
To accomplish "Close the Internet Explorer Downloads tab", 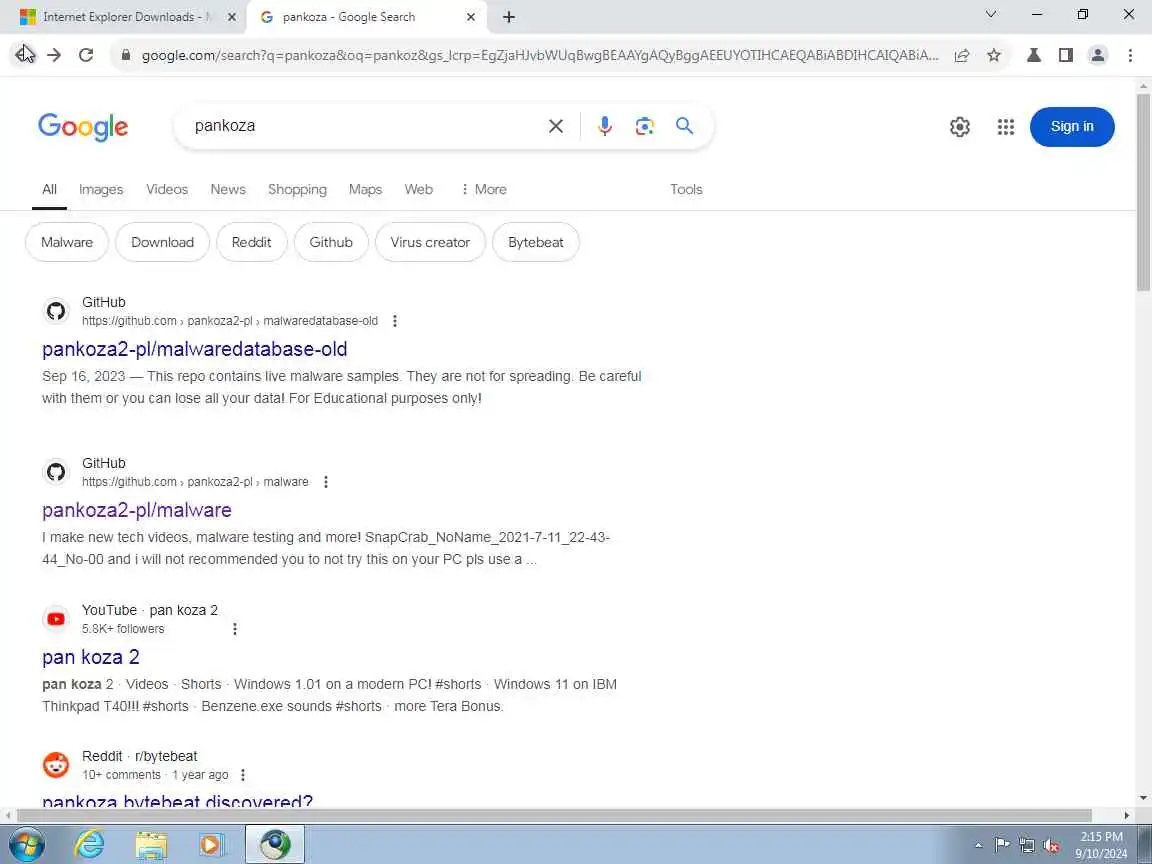I will tap(231, 17).
